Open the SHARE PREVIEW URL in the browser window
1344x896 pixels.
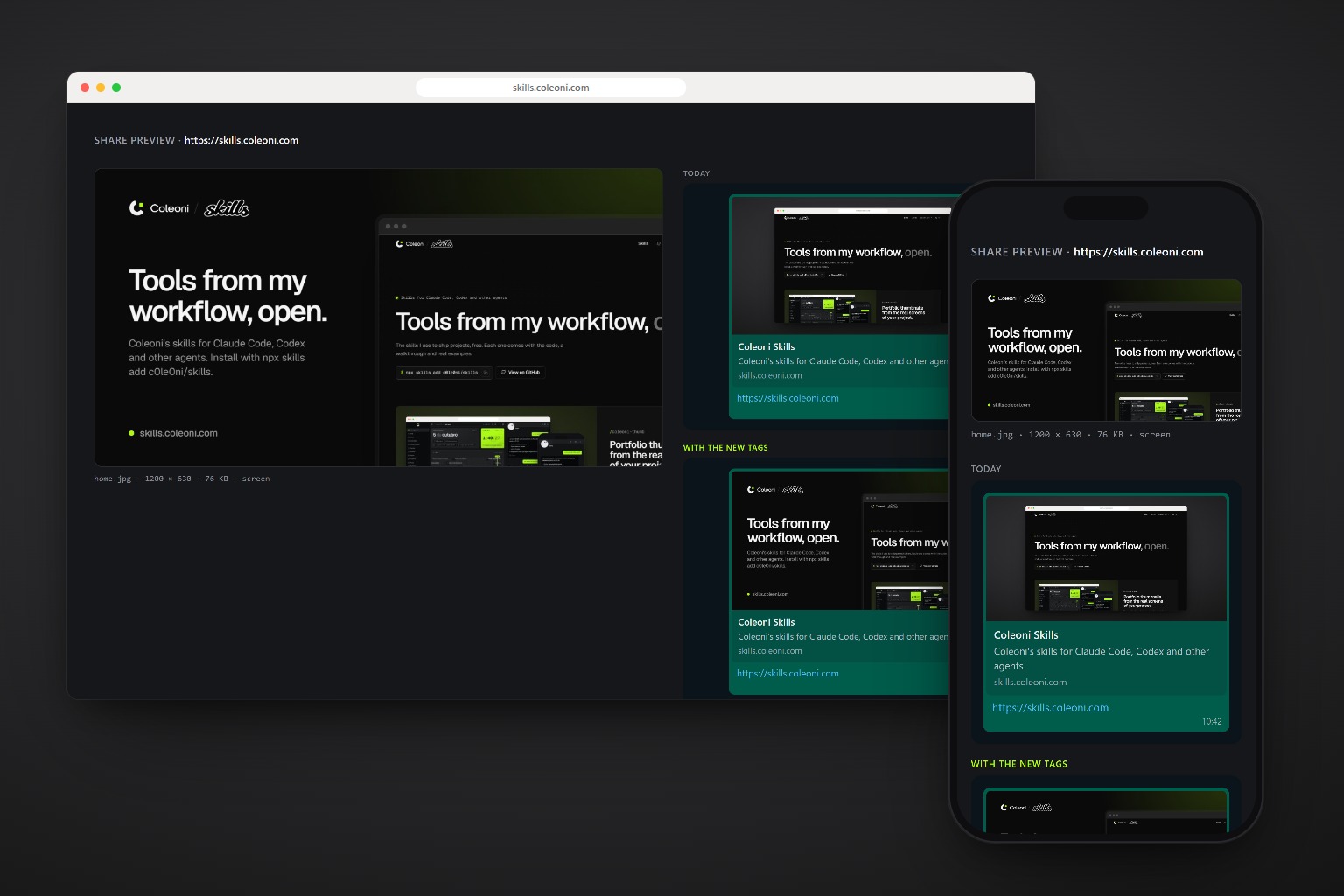pos(241,140)
